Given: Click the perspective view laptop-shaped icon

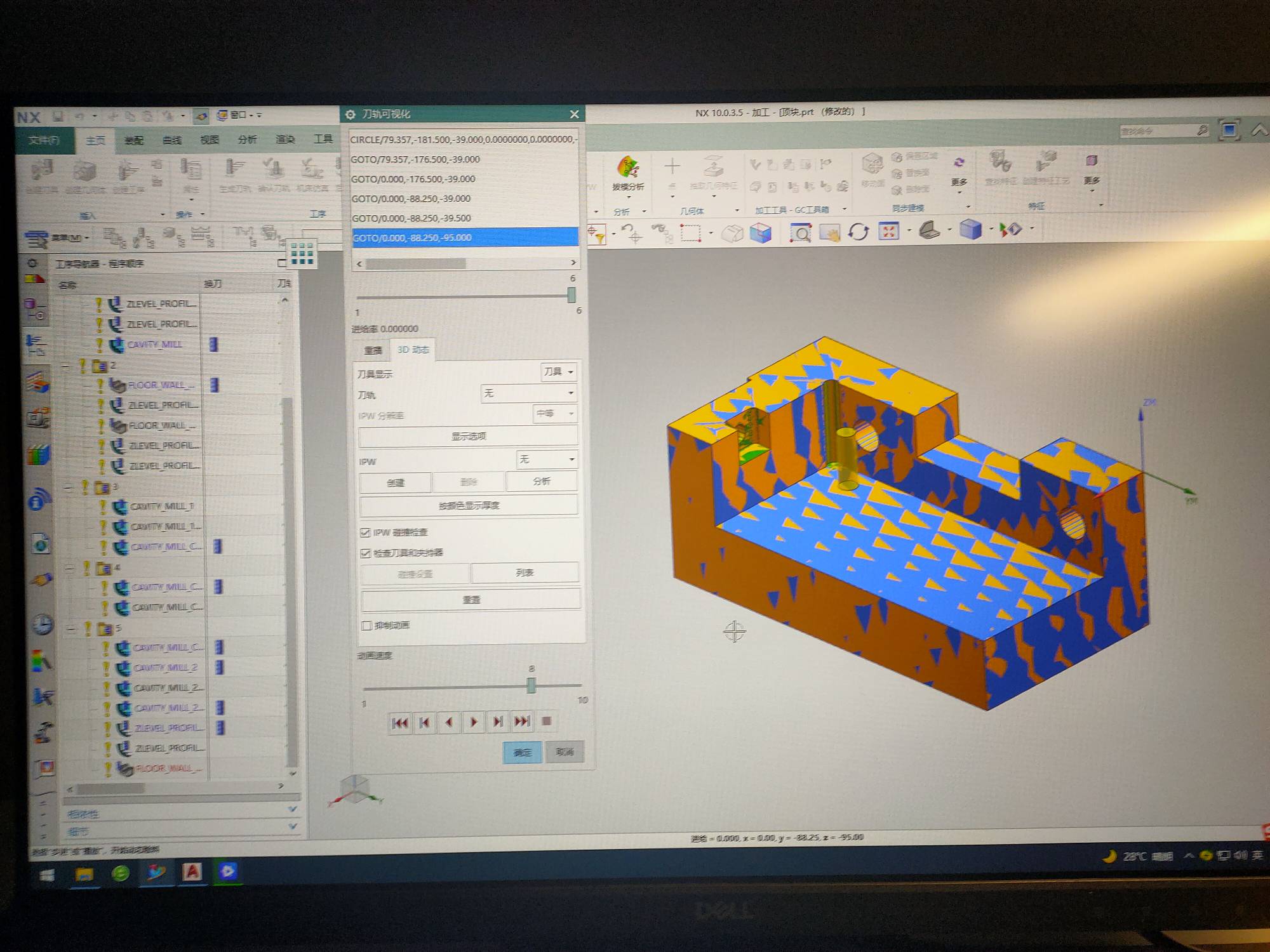Looking at the screenshot, I should 929,230.
